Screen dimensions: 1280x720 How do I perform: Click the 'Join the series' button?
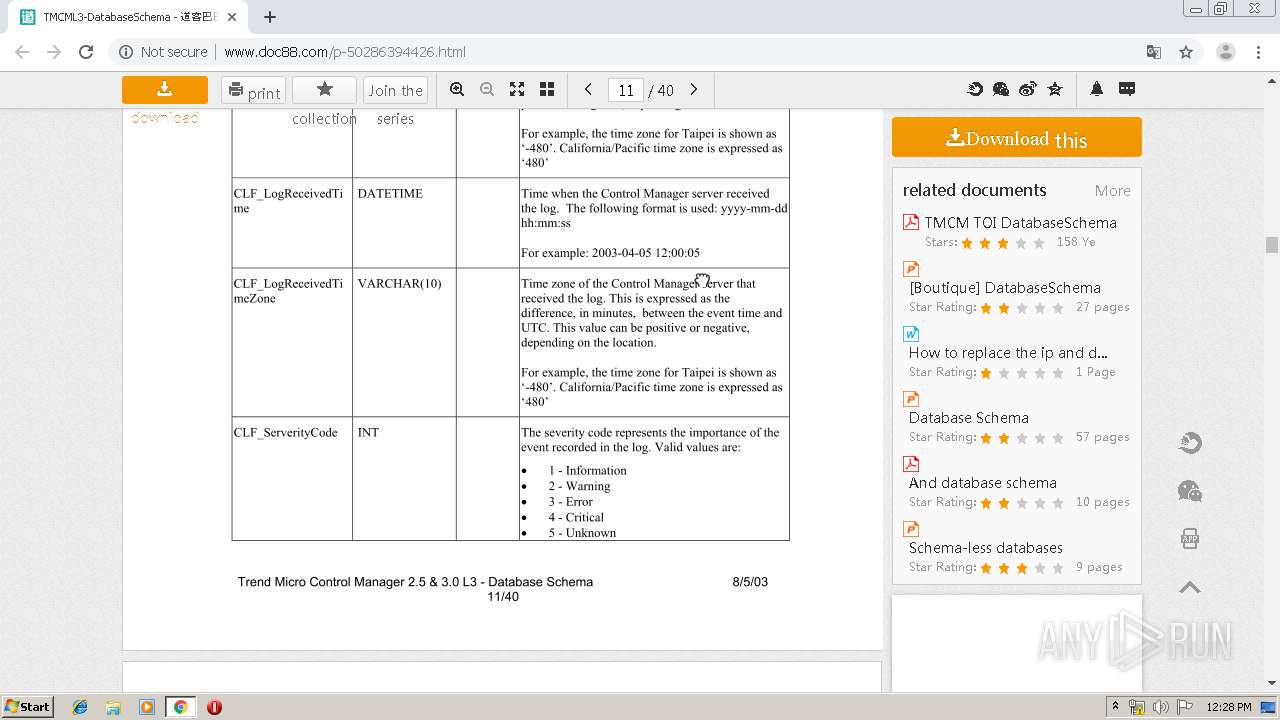[395, 90]
